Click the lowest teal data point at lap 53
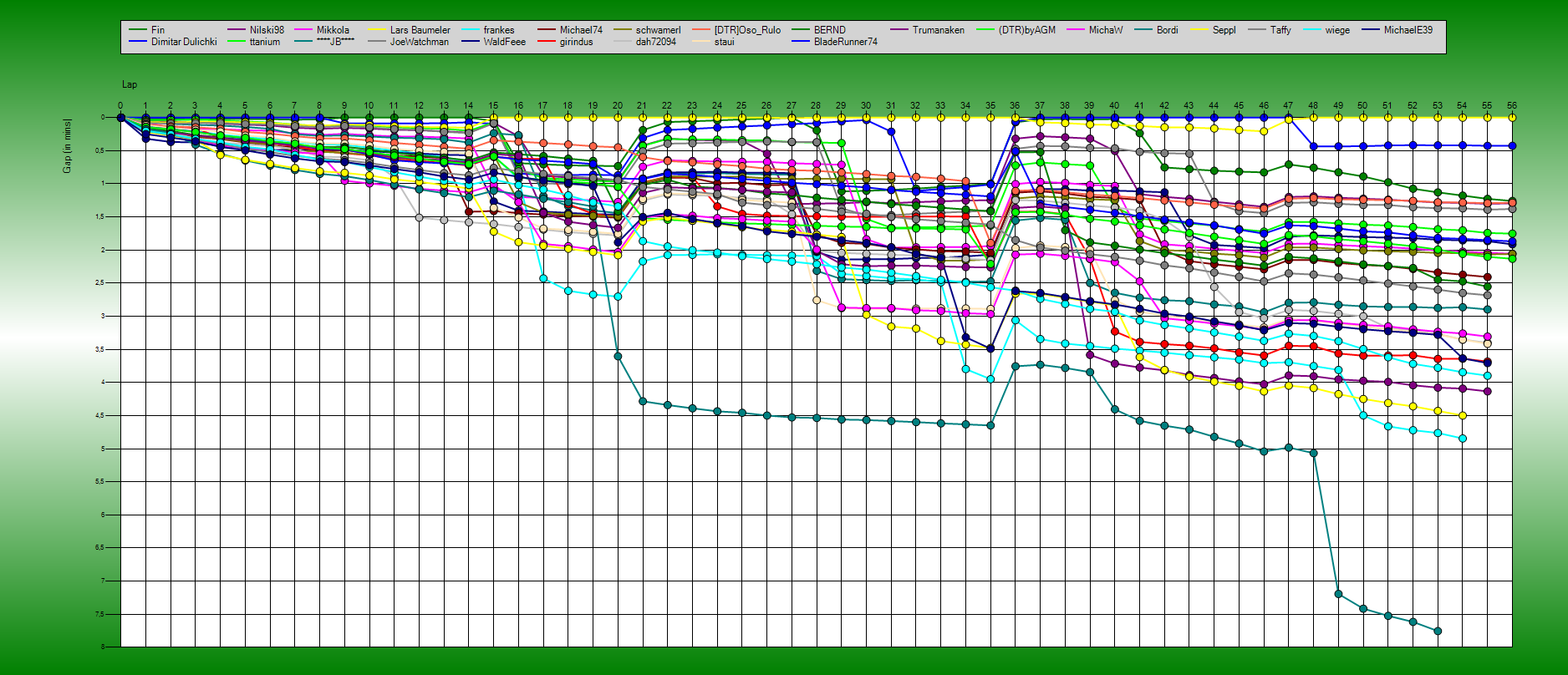Screen dimensions: 1568x675 pyautogui.click(x=1438, y=631)
